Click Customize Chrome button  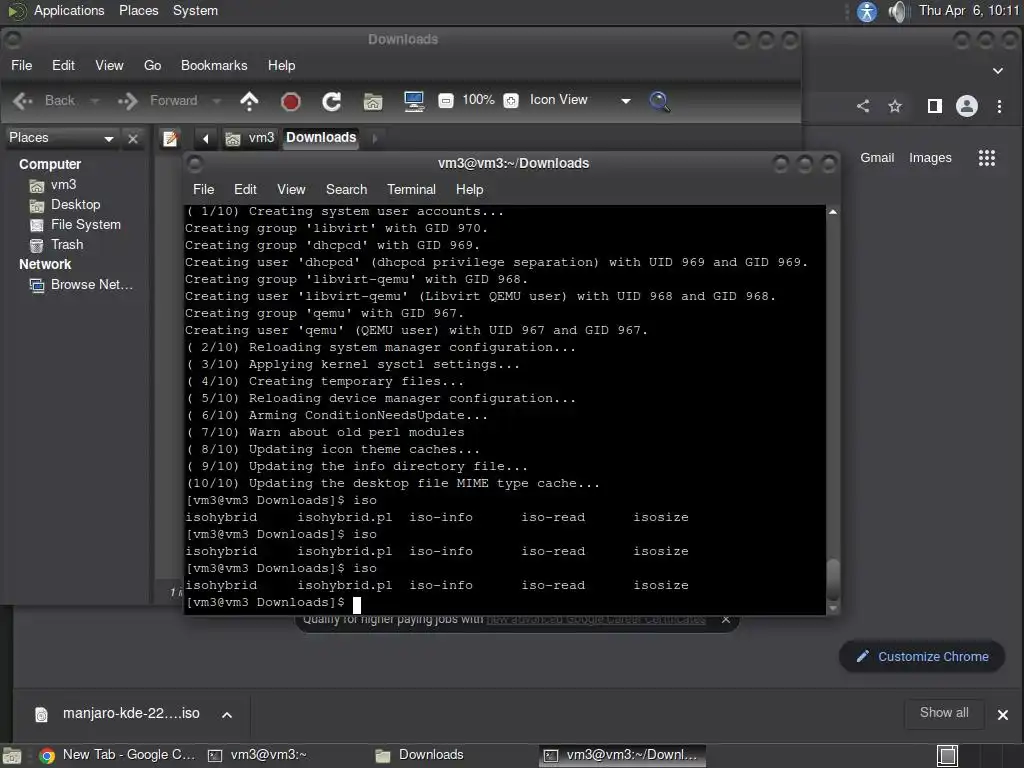[x=922, y=656]
